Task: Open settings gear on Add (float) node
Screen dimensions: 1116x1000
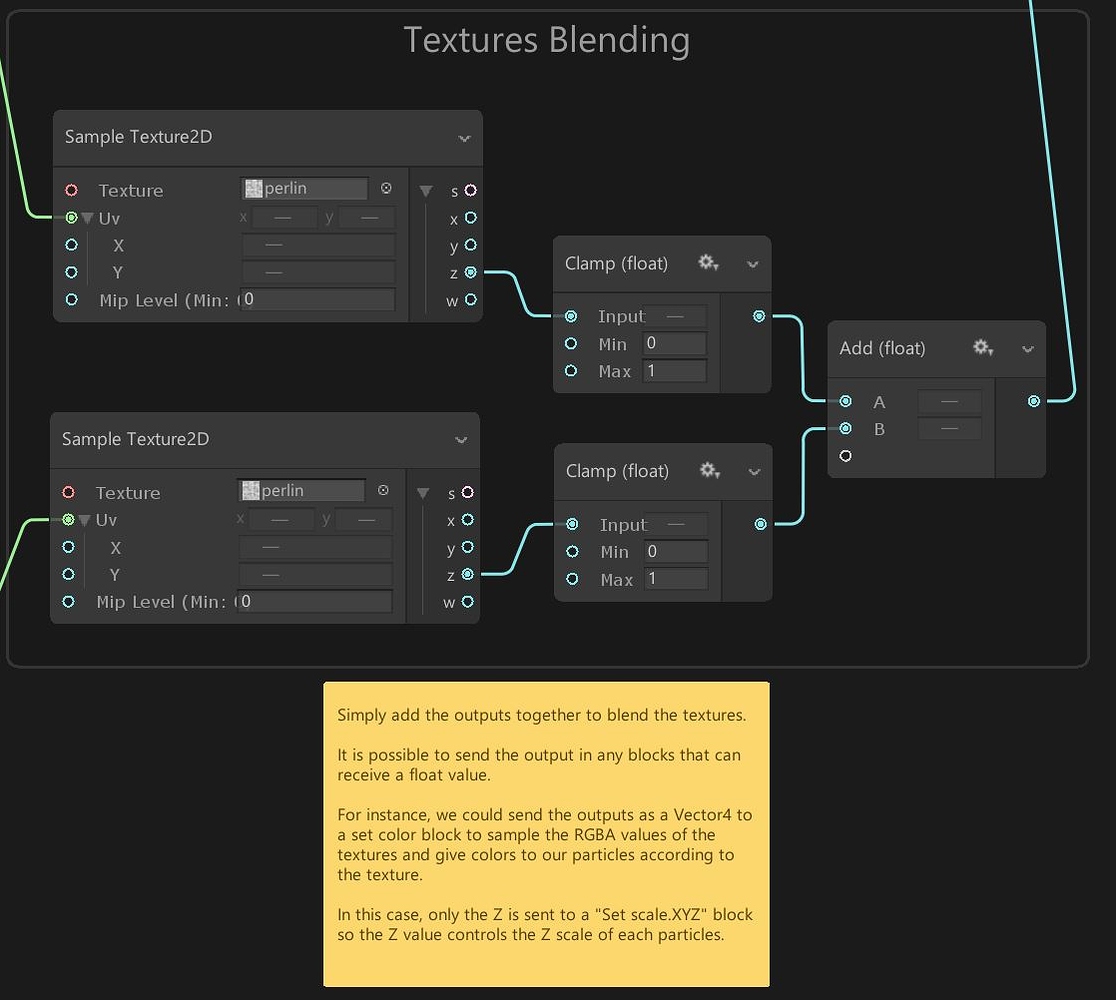Action: click(982, 348)
